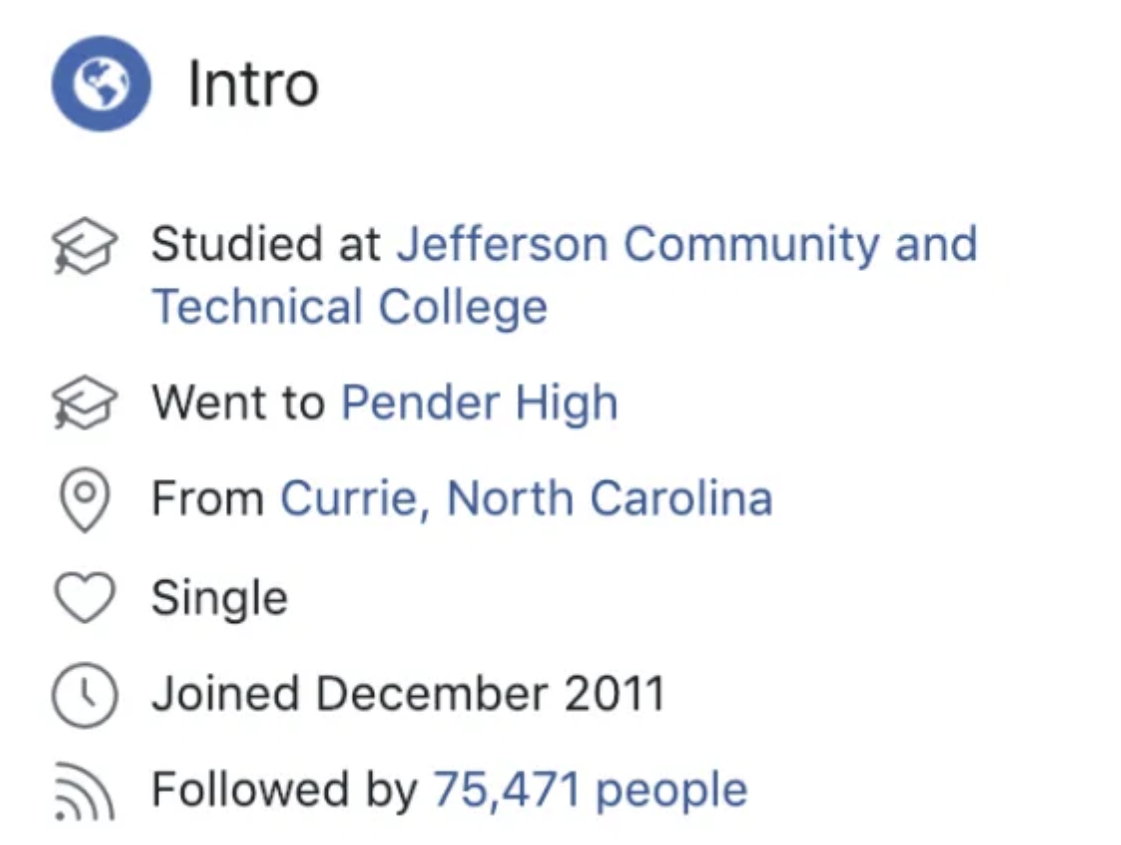Open the Pender High link

coord(480,403)
